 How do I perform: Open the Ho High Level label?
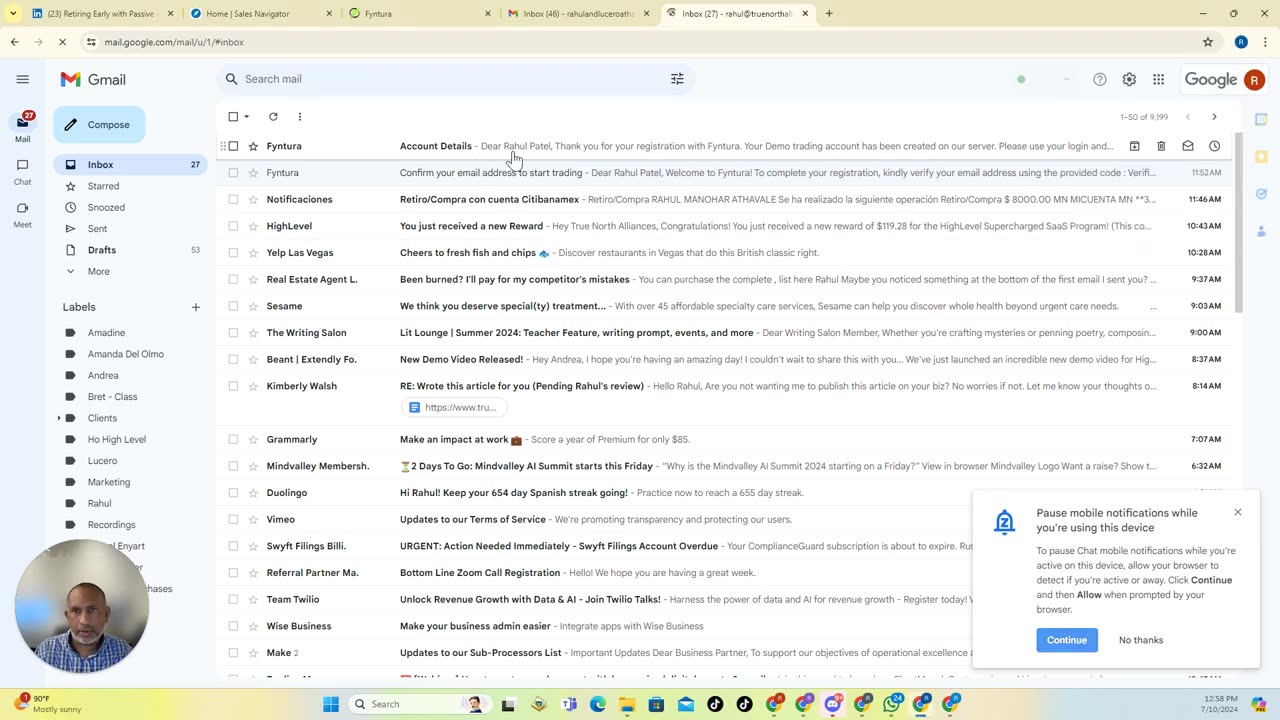[117, 439]
